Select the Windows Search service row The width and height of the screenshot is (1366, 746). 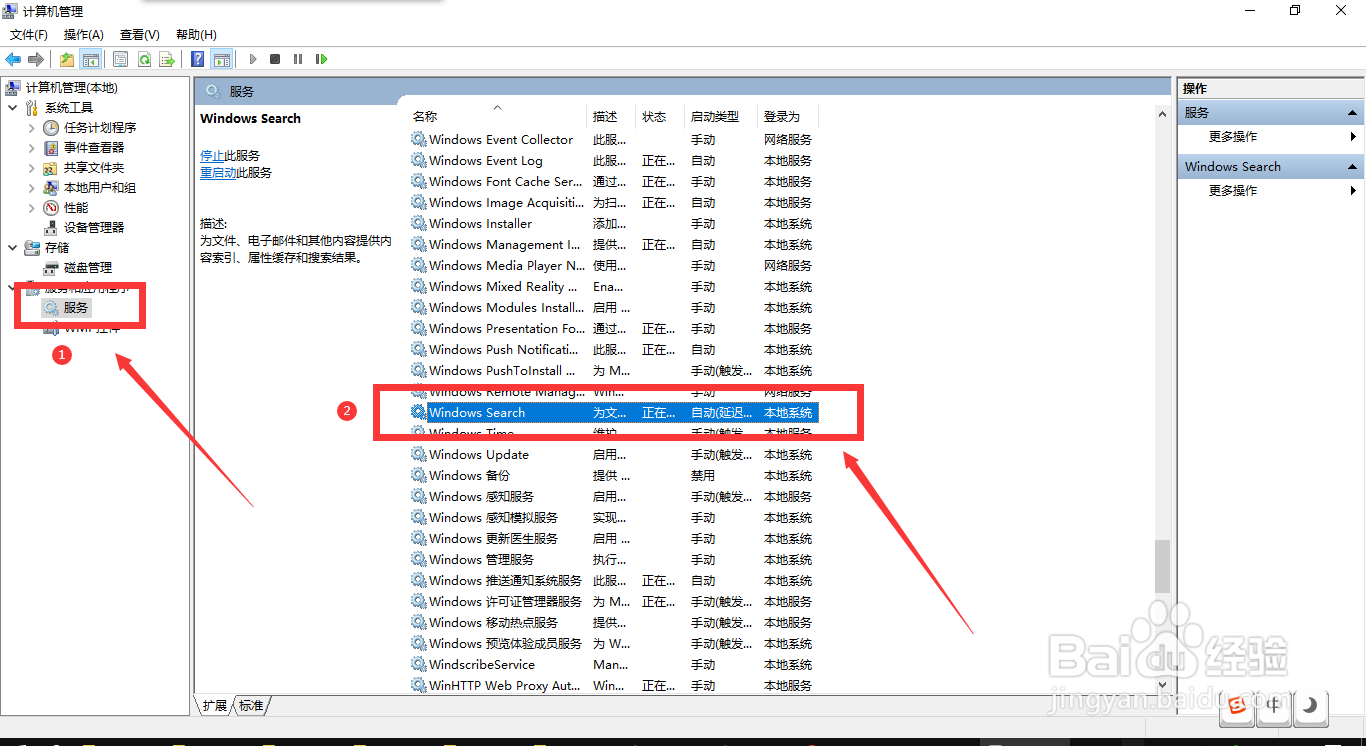tap(614, 412)
